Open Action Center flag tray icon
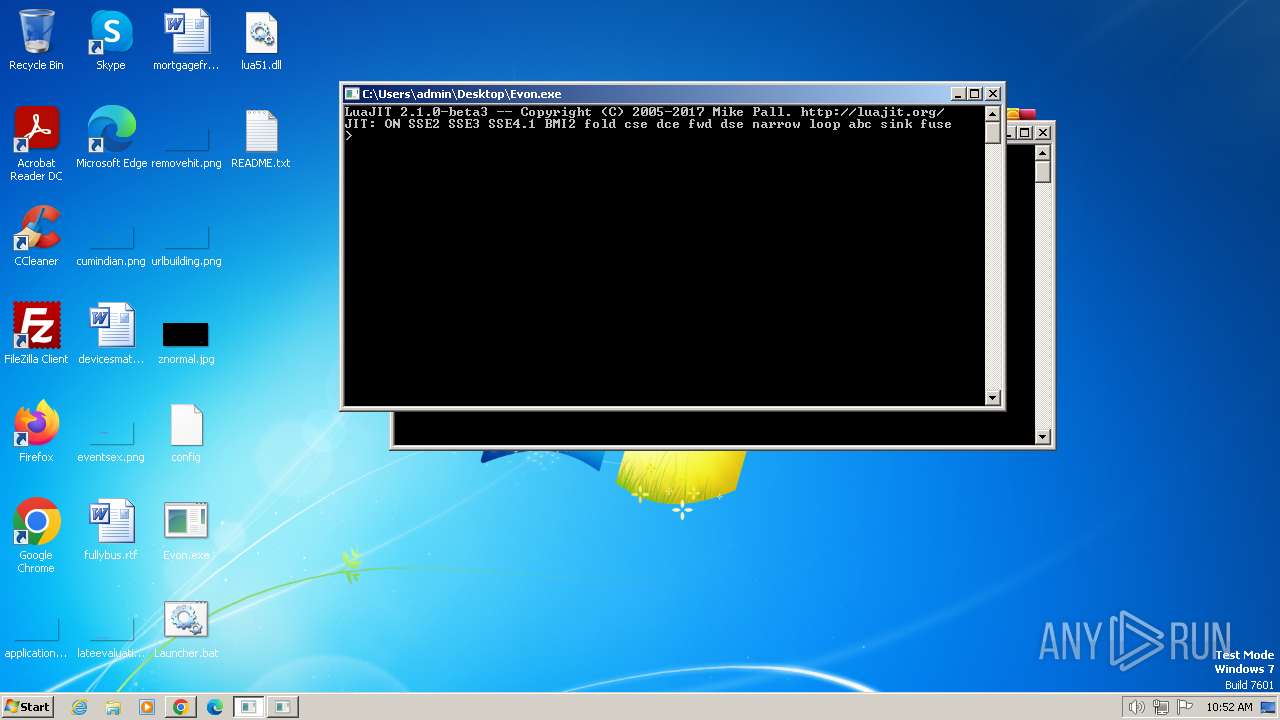The width and height of the screenshot is (1280, 720). pos(1185,707)
